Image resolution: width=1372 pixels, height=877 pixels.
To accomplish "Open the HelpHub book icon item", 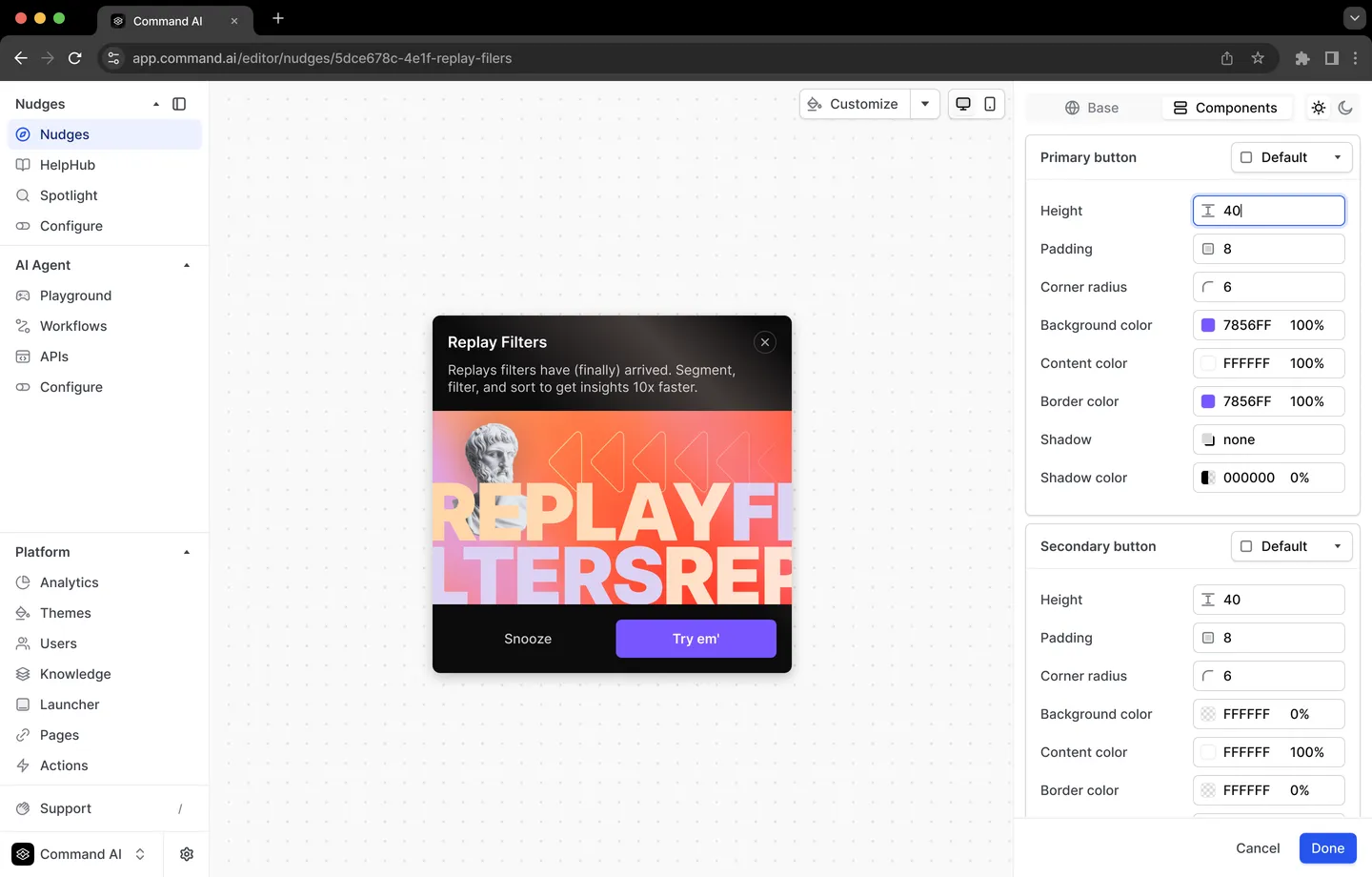I will click(105, 165).
